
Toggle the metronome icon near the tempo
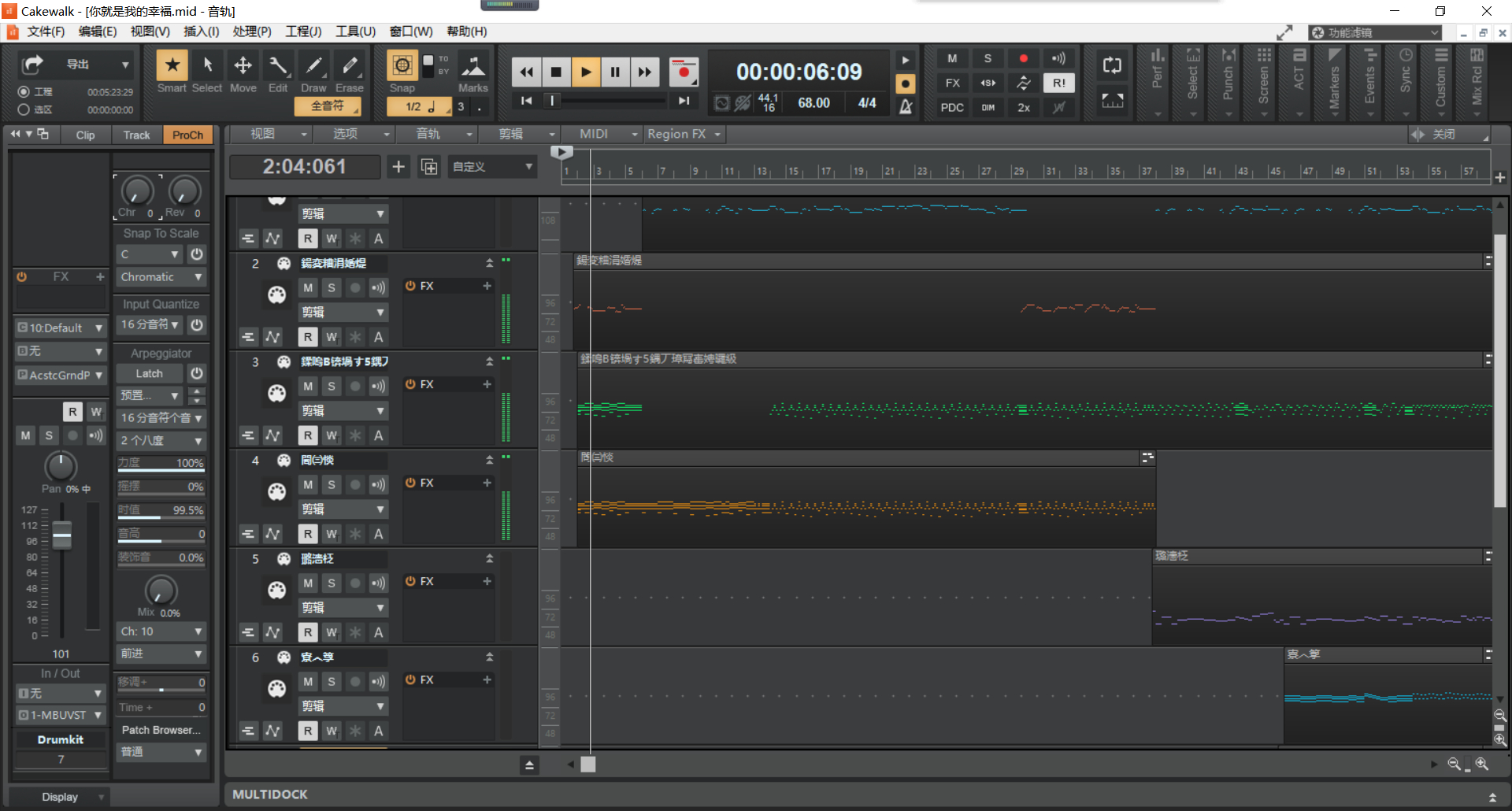tap(906, 106)
